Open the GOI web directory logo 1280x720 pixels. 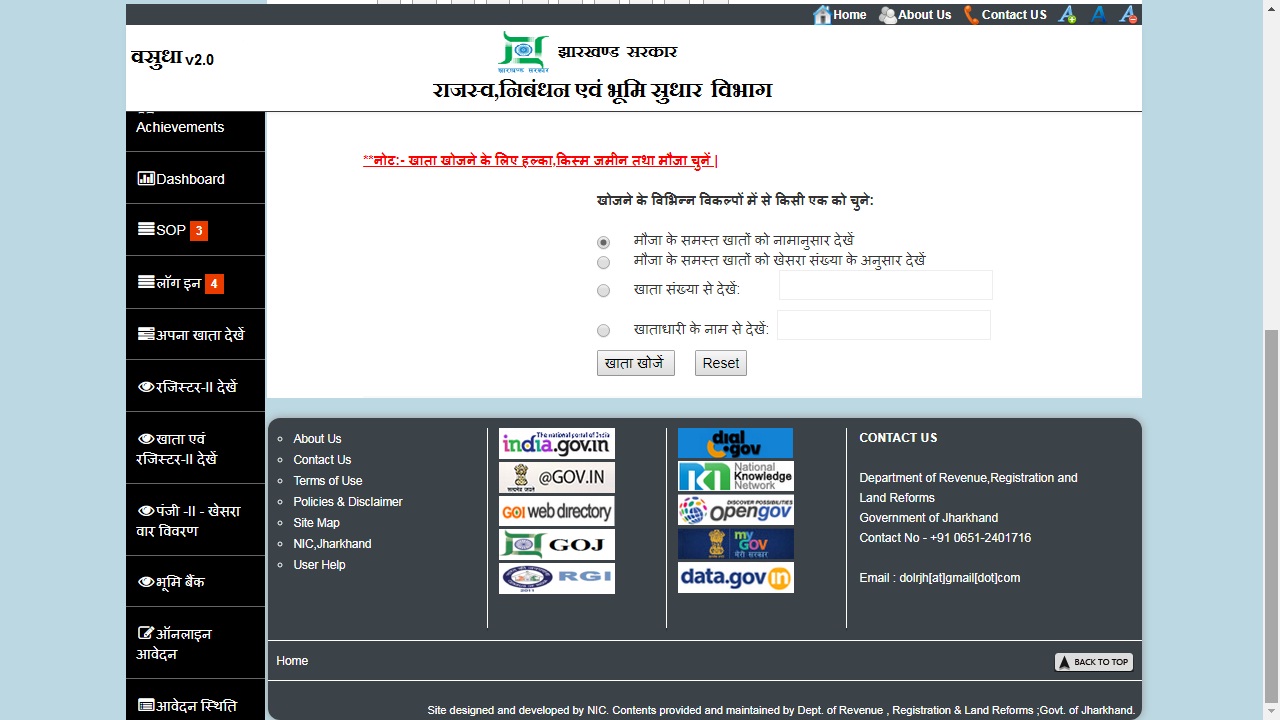tap(556, 511)
